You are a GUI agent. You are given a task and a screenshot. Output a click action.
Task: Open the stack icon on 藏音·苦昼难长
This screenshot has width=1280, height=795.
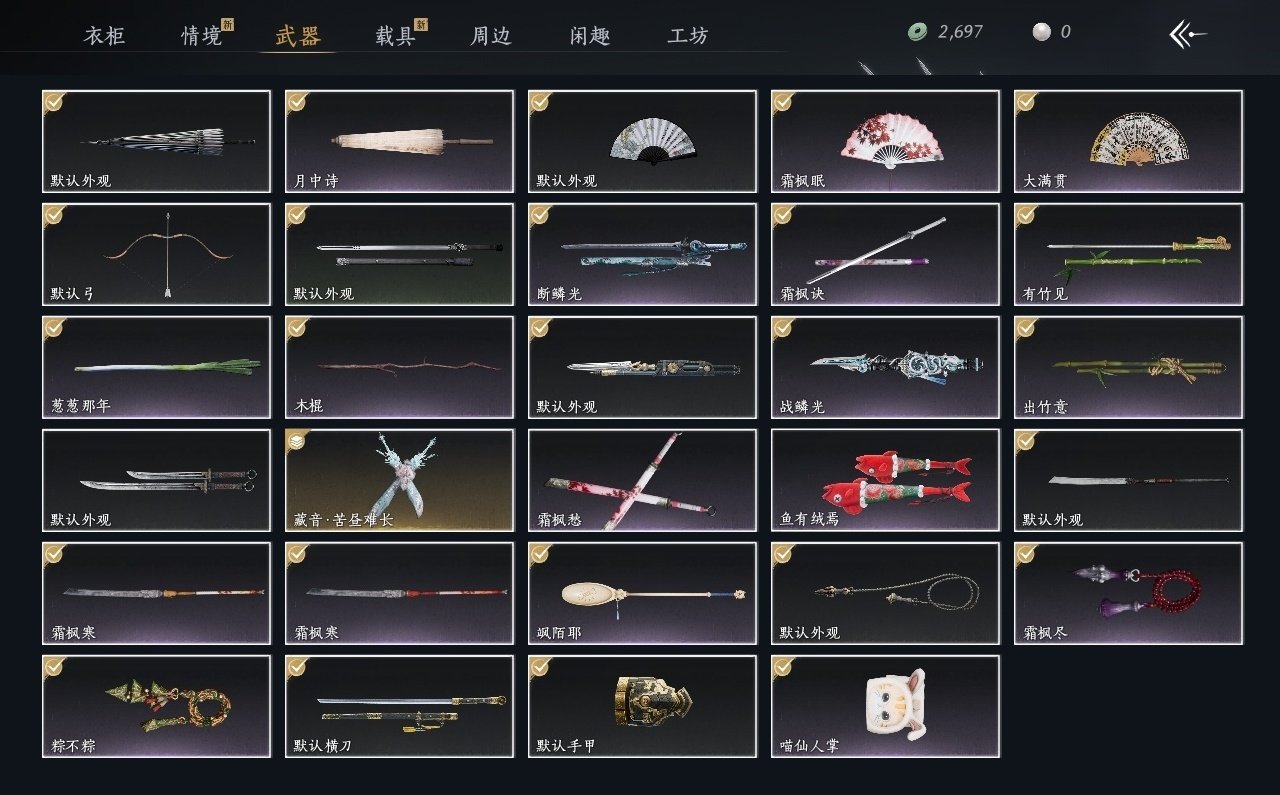click(x=296, y=440)
